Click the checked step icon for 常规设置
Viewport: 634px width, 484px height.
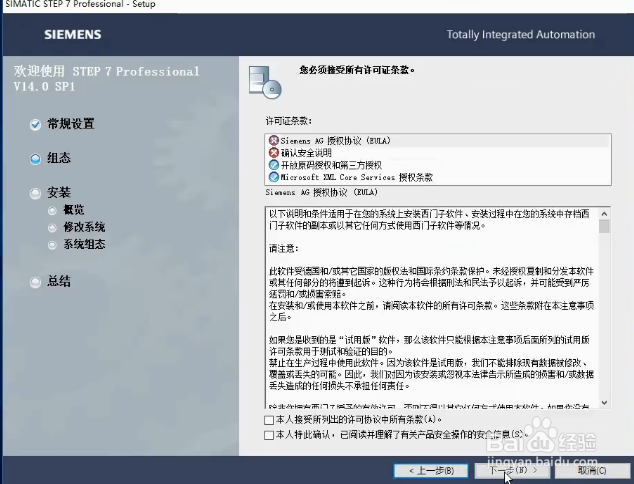tap(36, 125)
